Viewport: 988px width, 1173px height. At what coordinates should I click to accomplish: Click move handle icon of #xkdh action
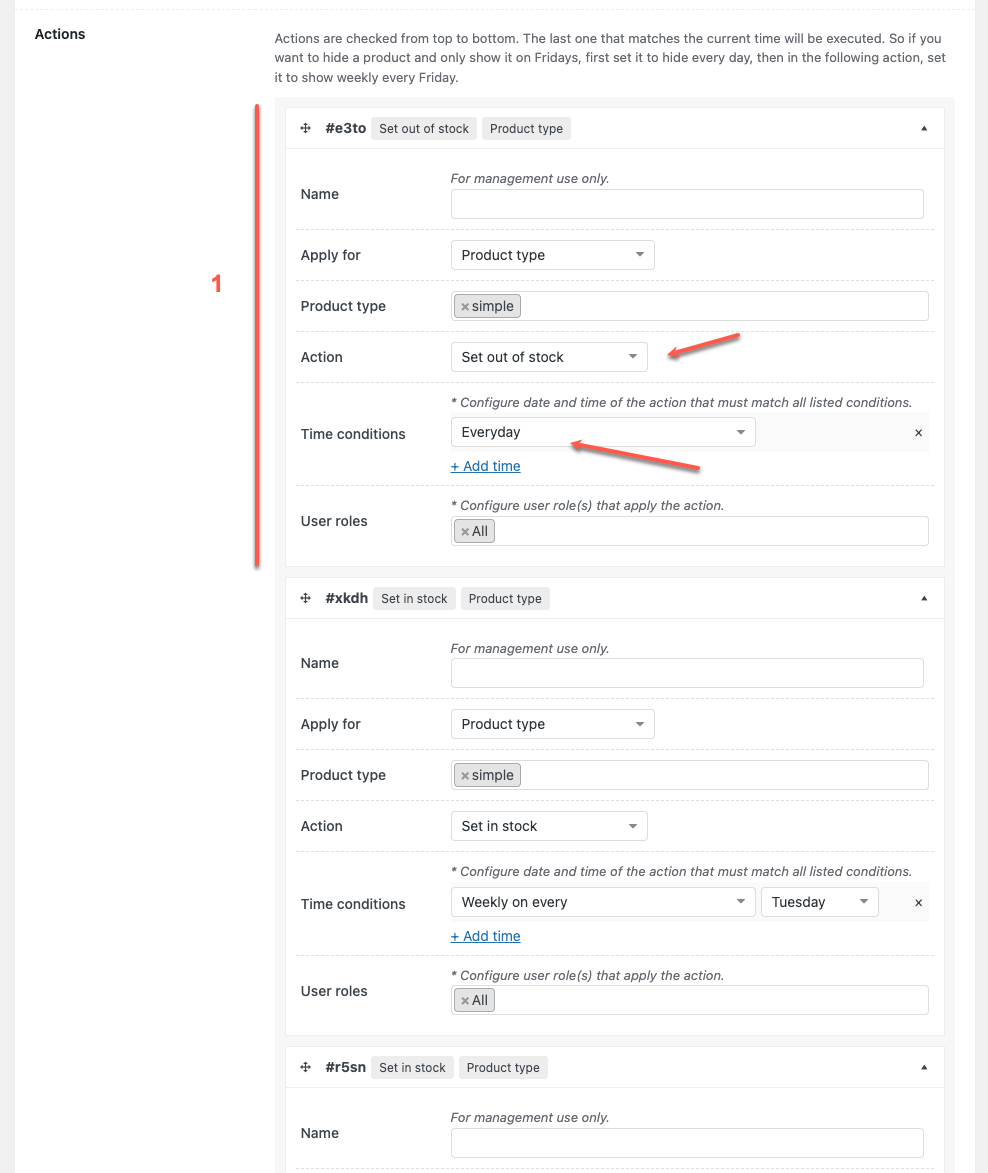click(x=306, y=598)
